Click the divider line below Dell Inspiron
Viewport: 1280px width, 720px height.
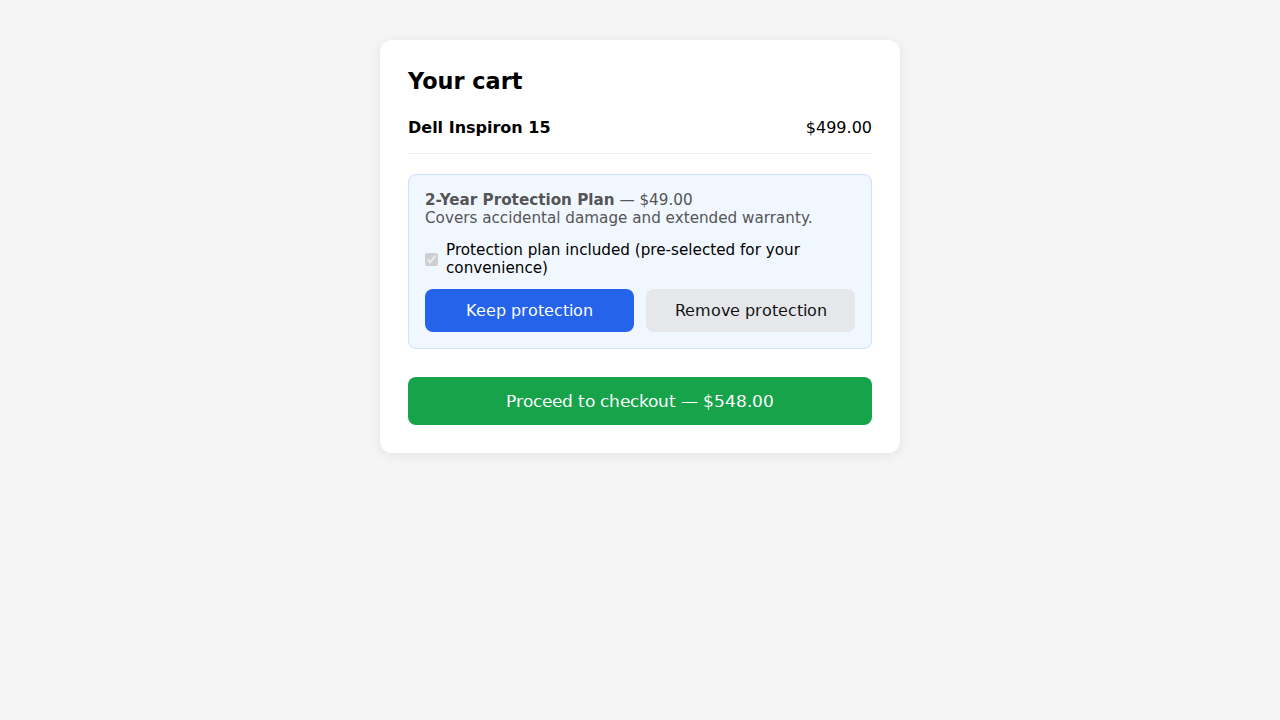640,153
